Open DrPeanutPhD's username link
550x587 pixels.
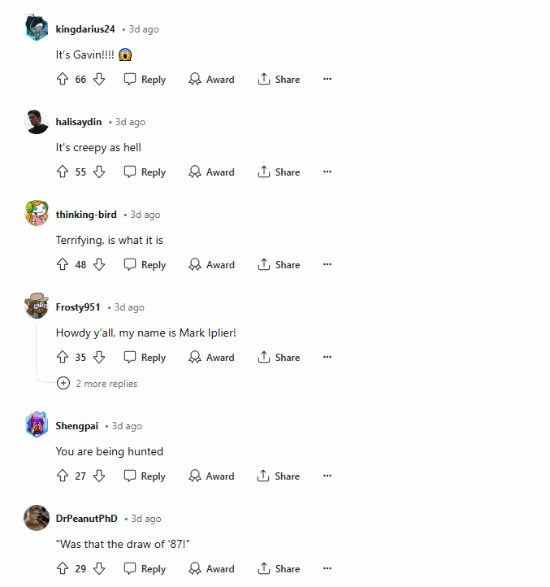(x=86, y=518)
